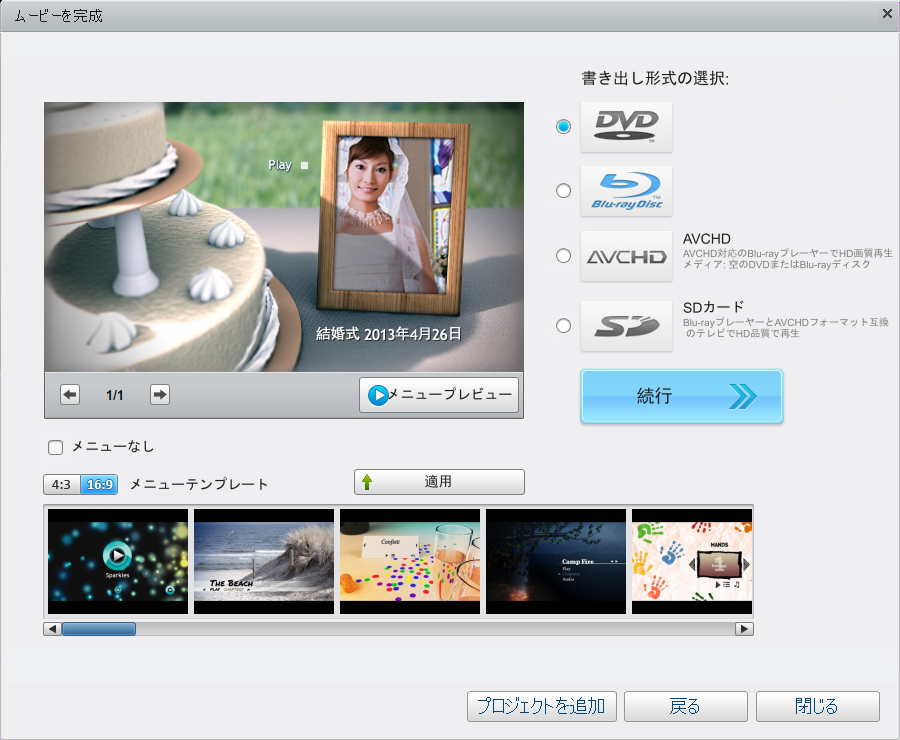Open the menu preview (メニュープレビュー)

(x=440, y=396)
